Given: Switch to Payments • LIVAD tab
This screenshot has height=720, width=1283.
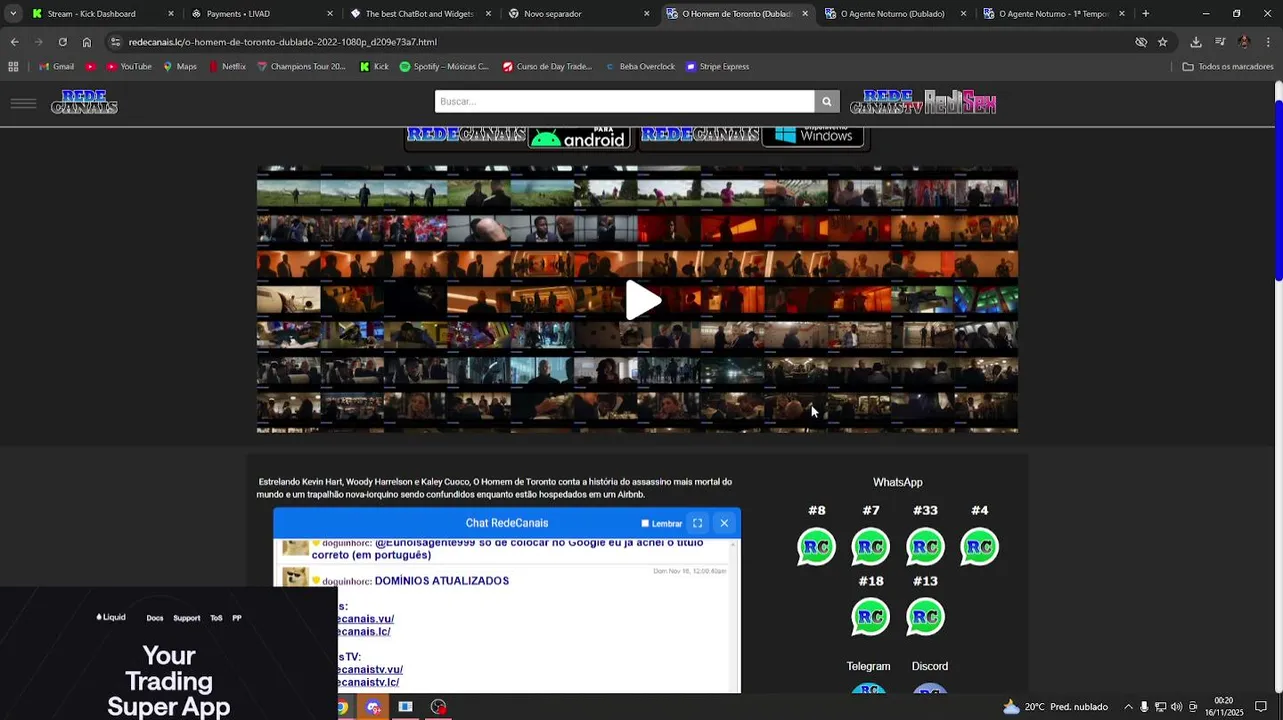Looking at the screenshot, I should pyautogui.click(x=261, y=14).
